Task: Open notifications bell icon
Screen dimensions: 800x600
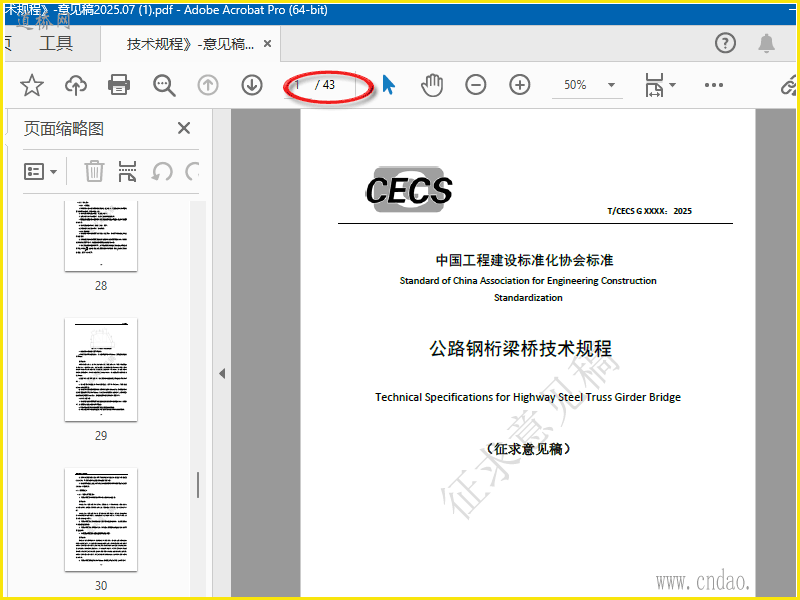Action: (766, 43)
